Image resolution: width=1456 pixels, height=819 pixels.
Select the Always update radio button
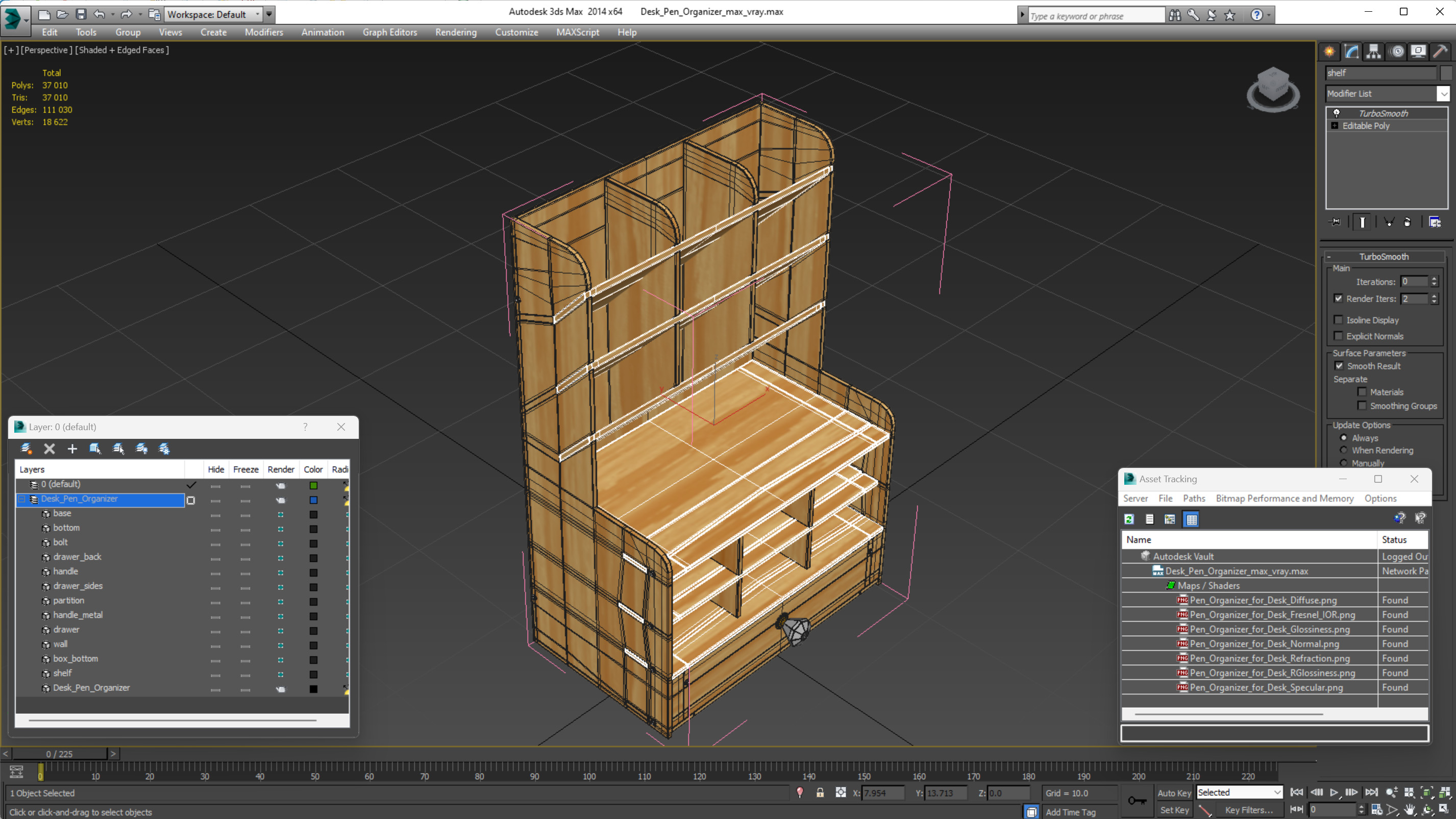[1344, 438]
